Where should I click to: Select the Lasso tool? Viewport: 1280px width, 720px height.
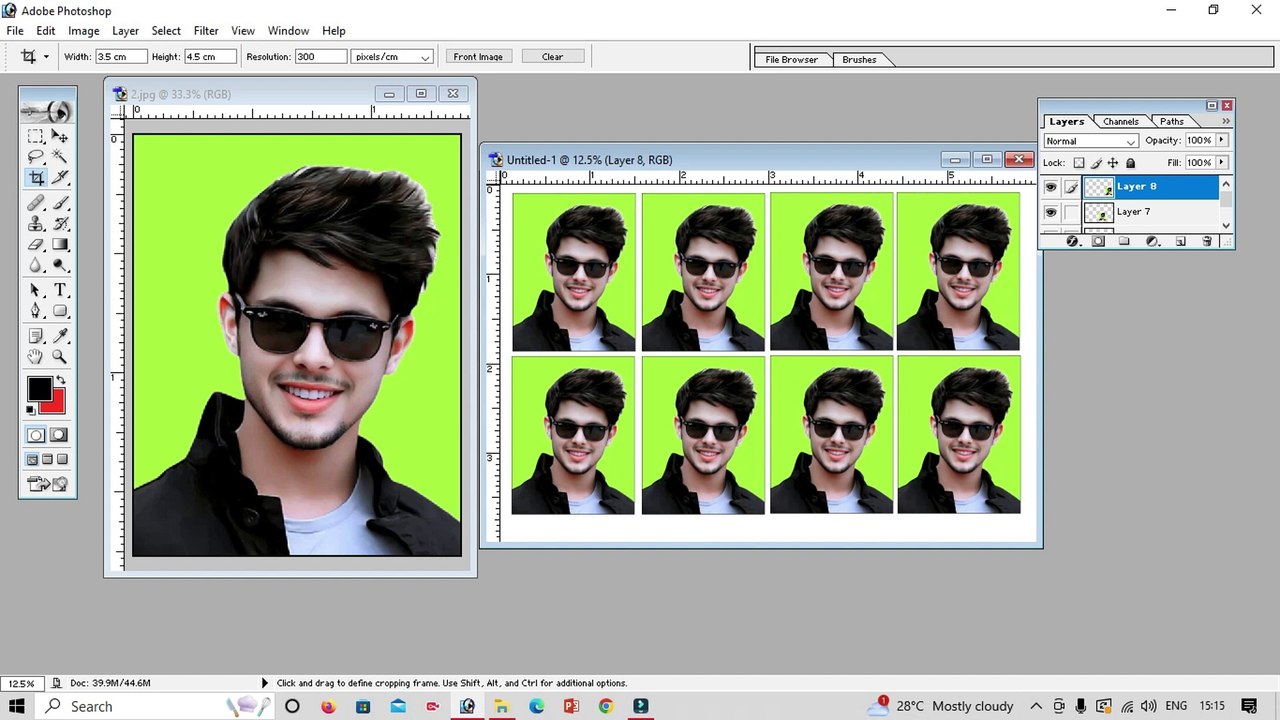point(35,156)
